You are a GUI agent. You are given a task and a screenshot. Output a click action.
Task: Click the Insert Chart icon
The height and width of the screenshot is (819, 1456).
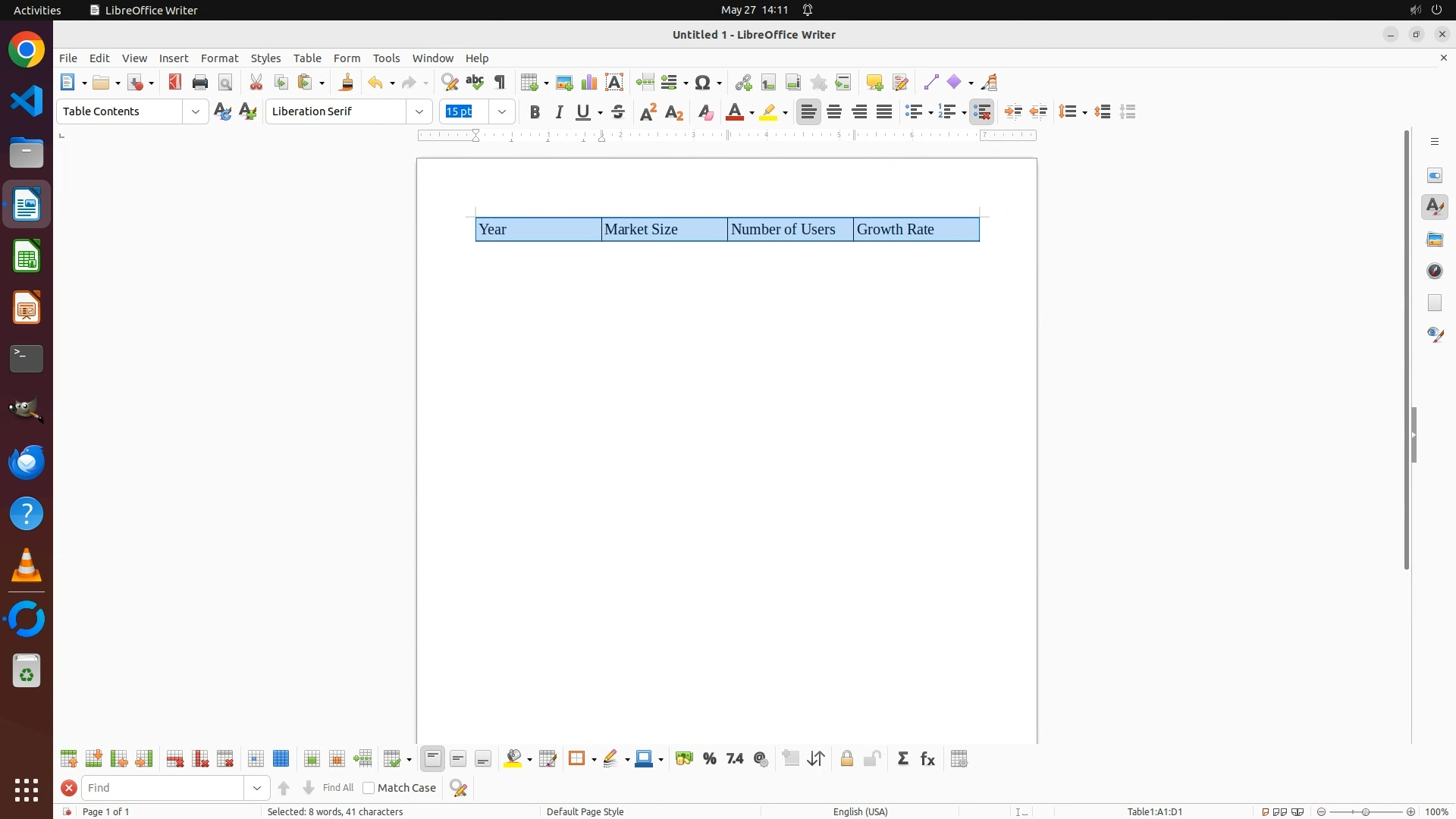(x=589, y=82)
